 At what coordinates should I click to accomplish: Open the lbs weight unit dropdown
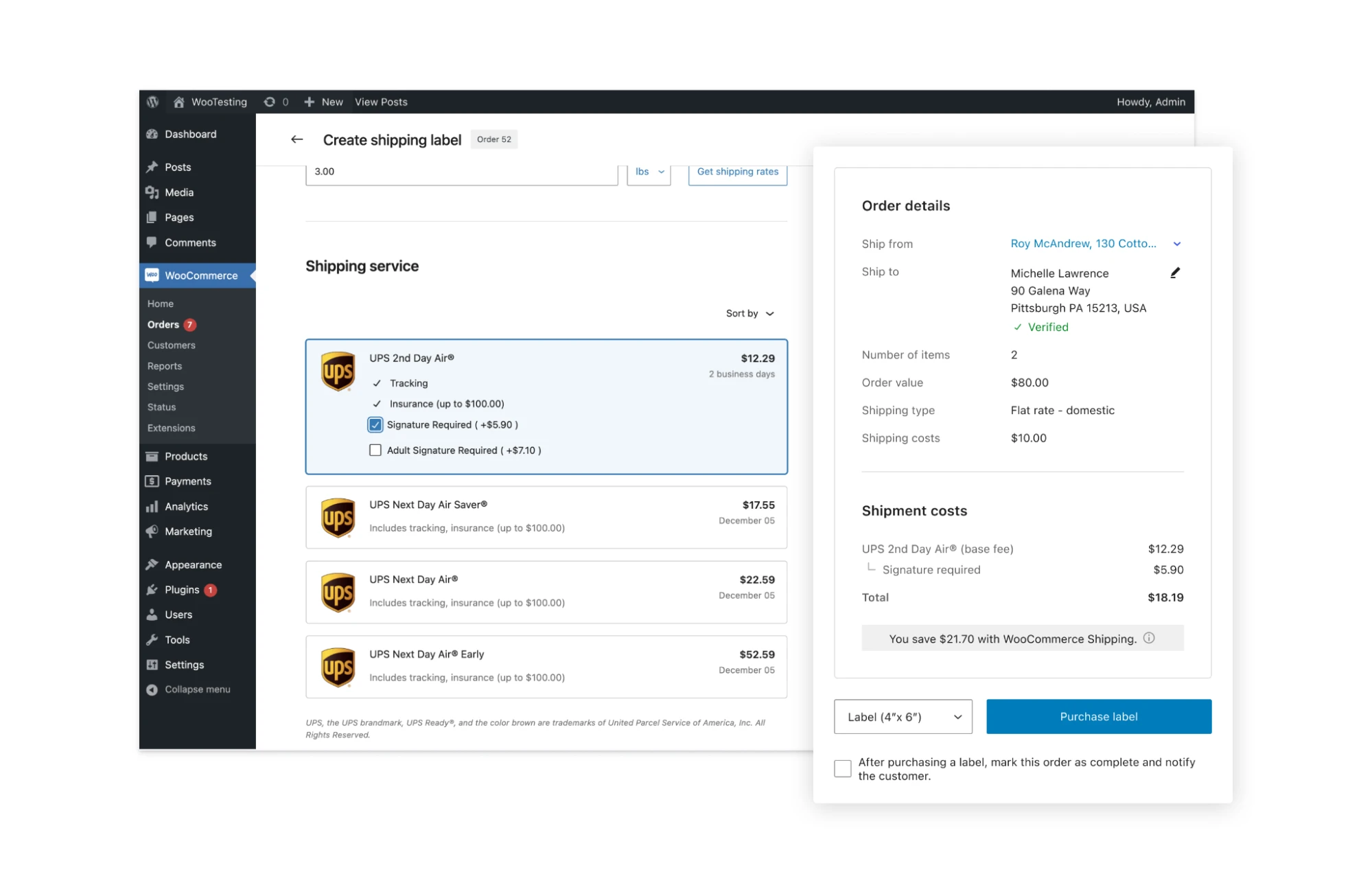(x=648, y=172)
